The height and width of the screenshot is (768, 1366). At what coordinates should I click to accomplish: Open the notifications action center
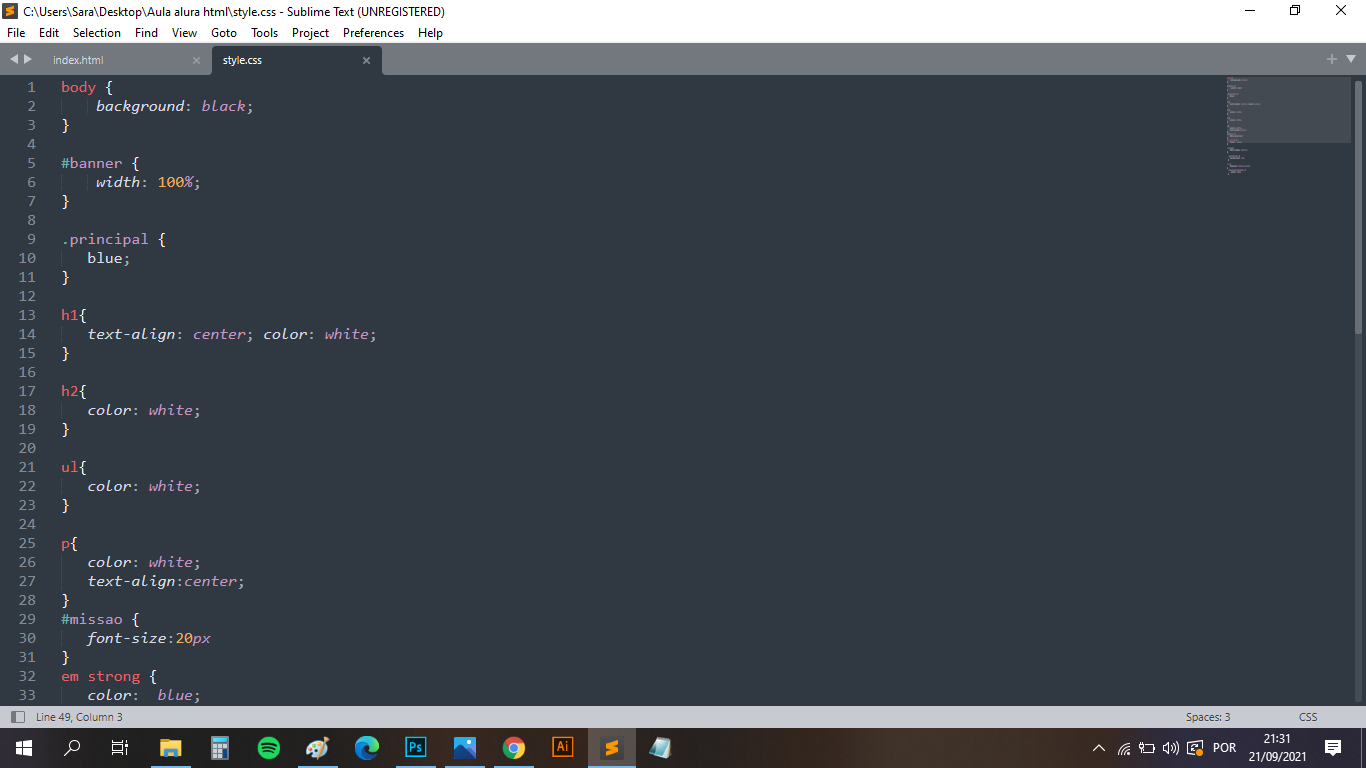click(1332, 748)
